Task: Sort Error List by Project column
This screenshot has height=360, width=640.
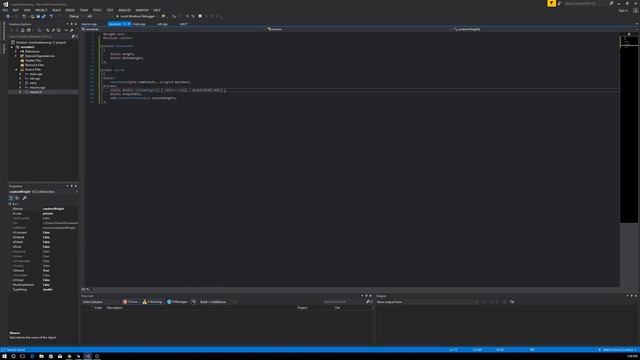Action: [302, 308]
